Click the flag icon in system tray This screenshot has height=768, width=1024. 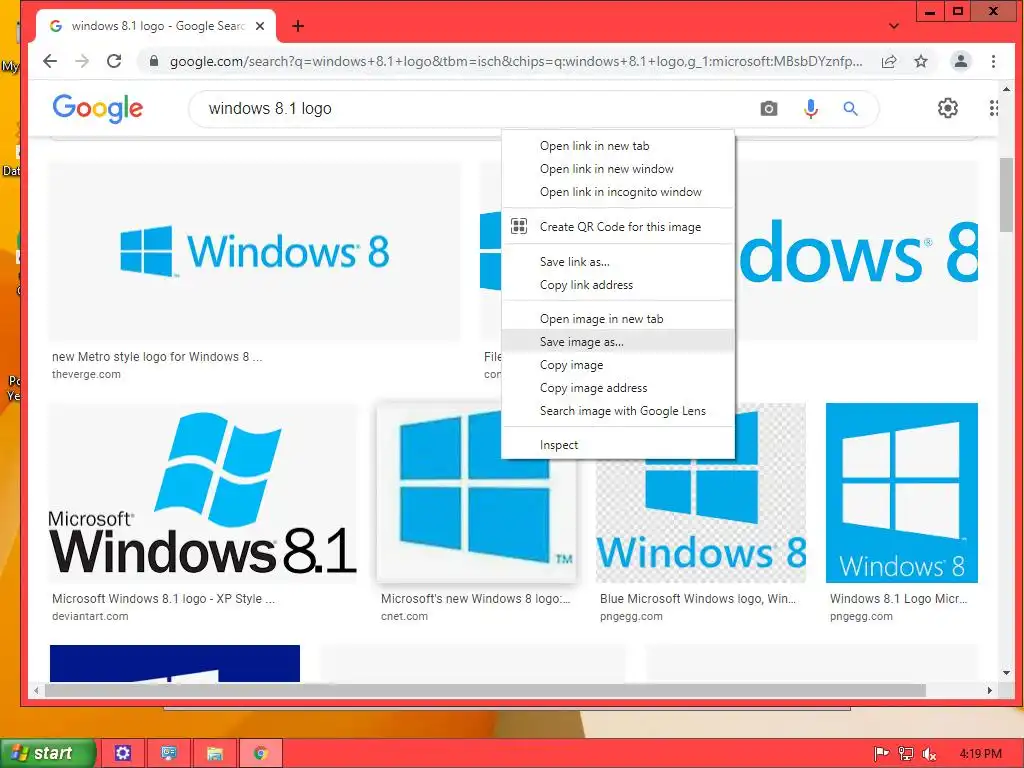point(881,754)
